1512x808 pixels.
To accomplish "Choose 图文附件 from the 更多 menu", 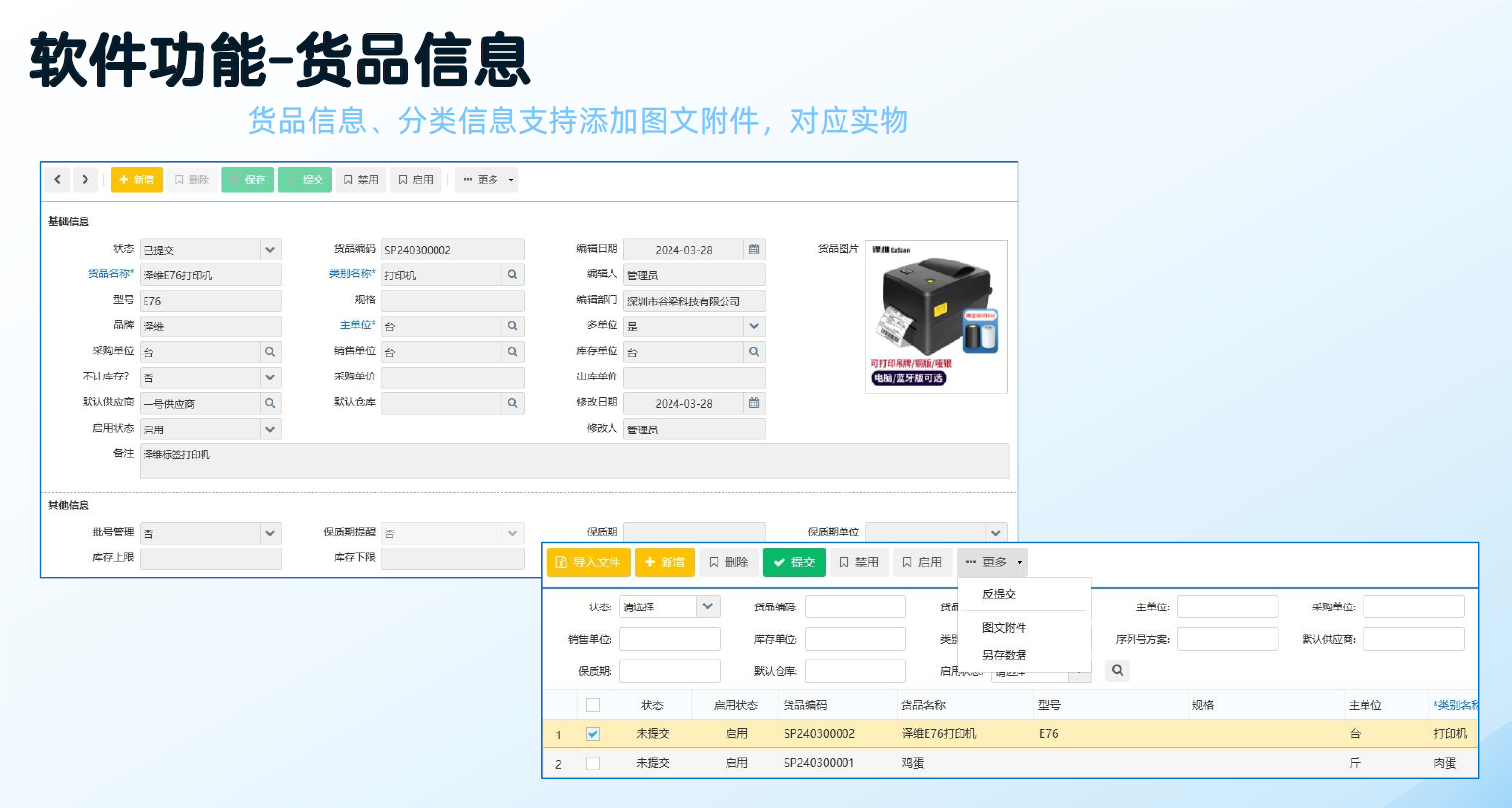I will click(x=1004, y=628).
